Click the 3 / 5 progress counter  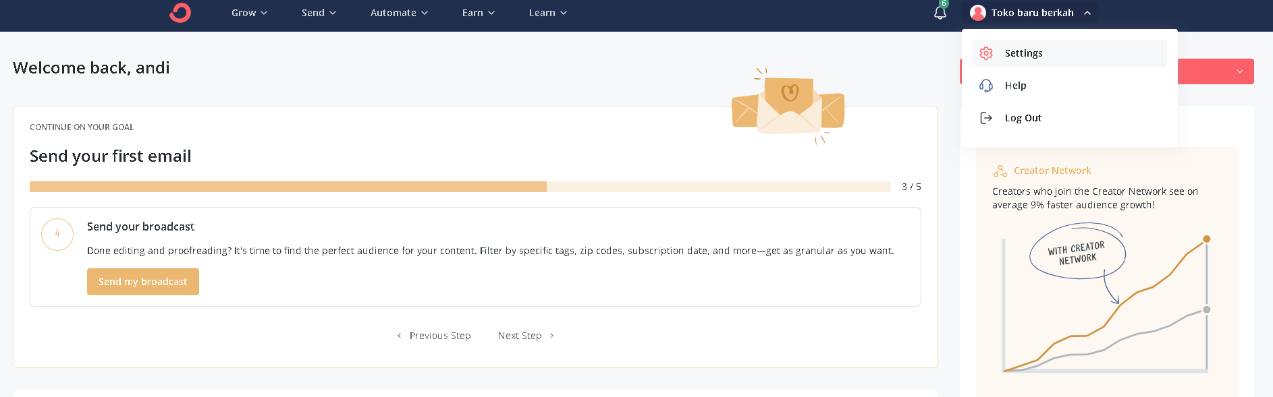[x=911, y=187]
